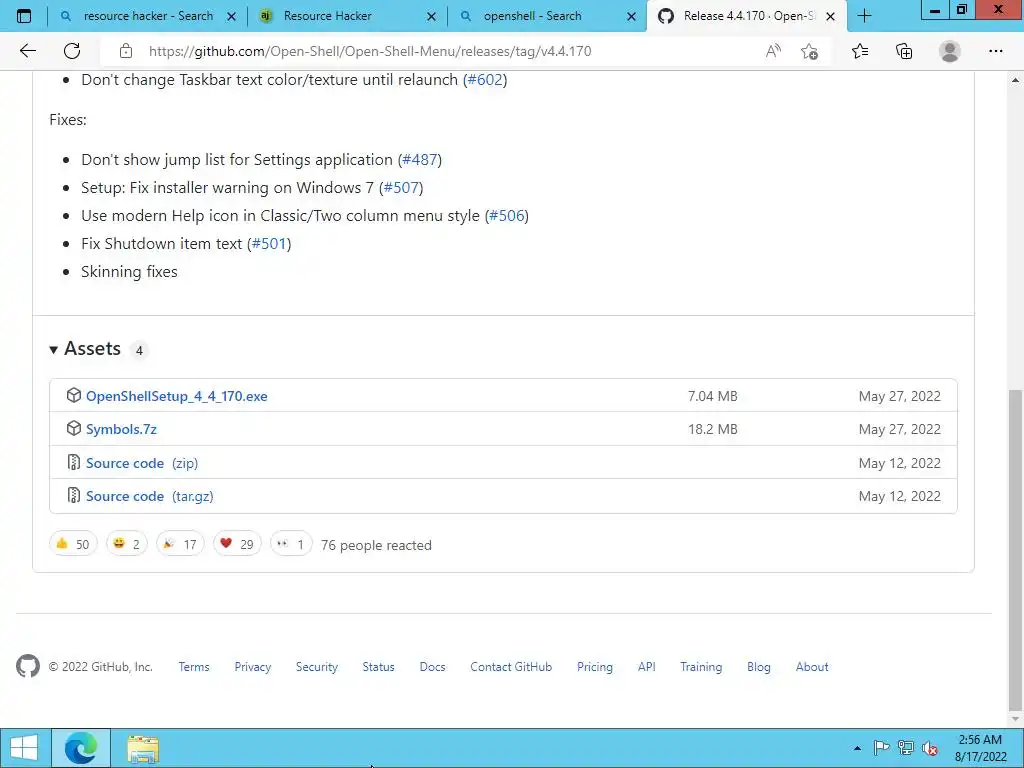Add this page to favorites star-plus icon
This screenshot has height=768, width=1024.
click(x=810, y=51)
